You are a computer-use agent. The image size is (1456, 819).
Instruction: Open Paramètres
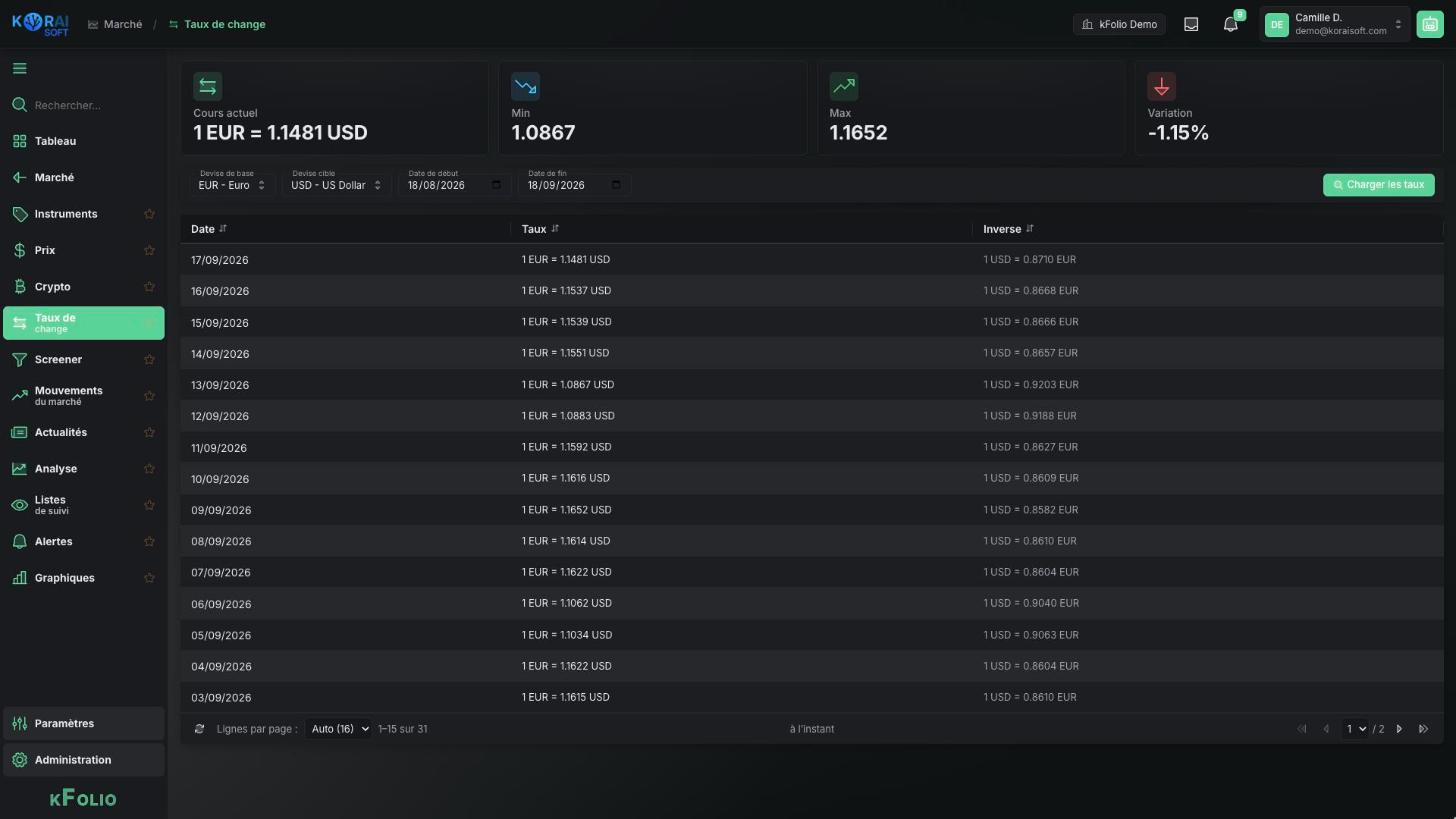pyautogui.click(x=83, y=724)
